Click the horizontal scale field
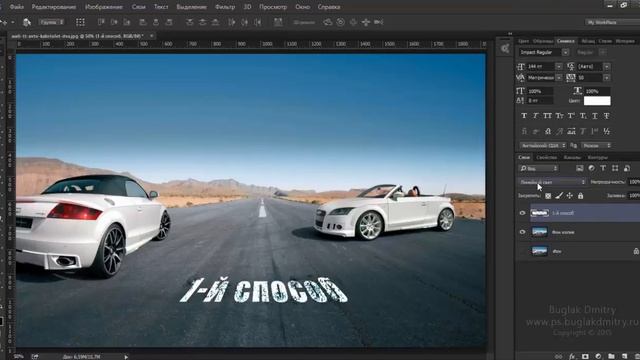 point(598,91)
